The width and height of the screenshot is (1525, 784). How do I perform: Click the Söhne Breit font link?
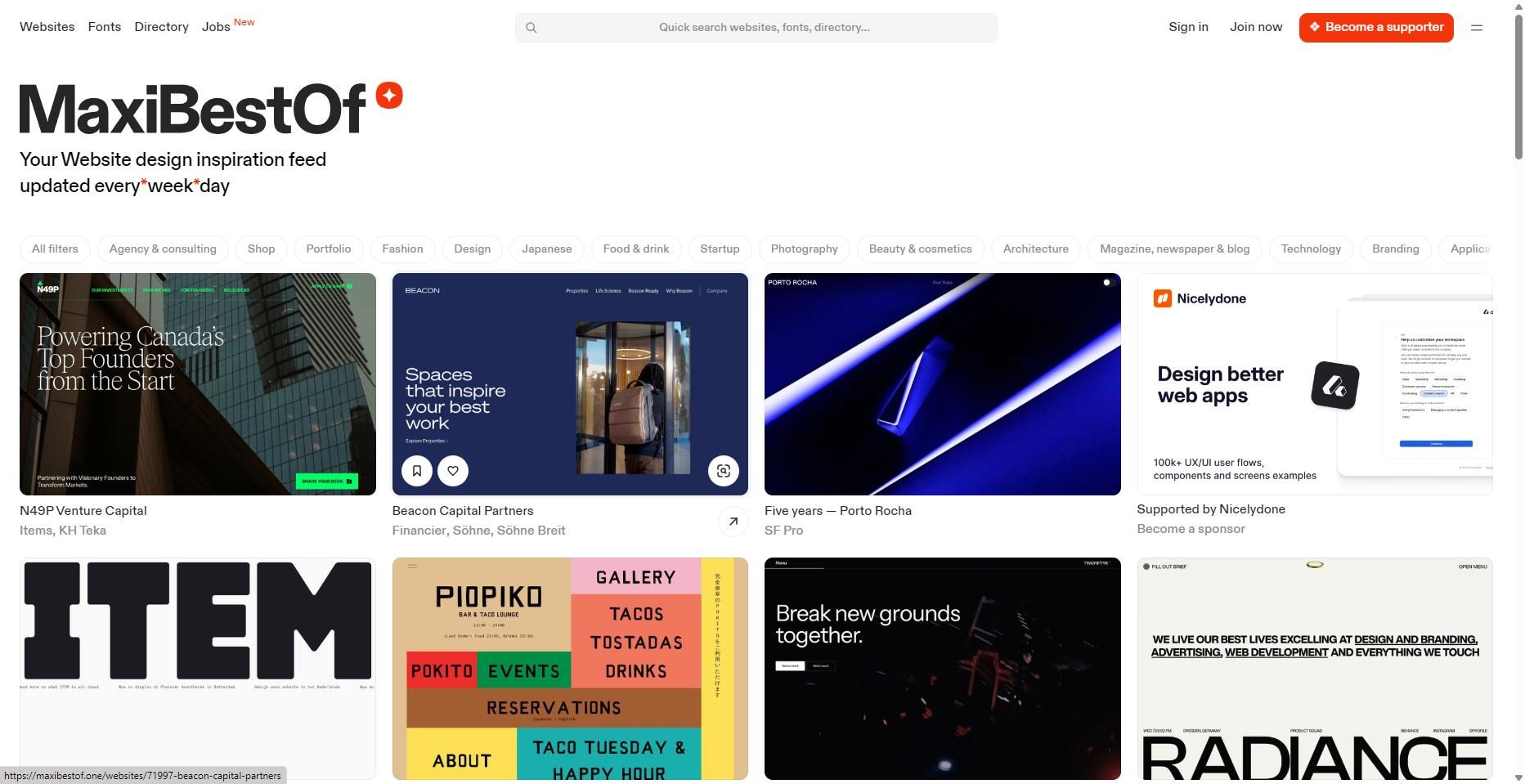click(x=531, y=531)
